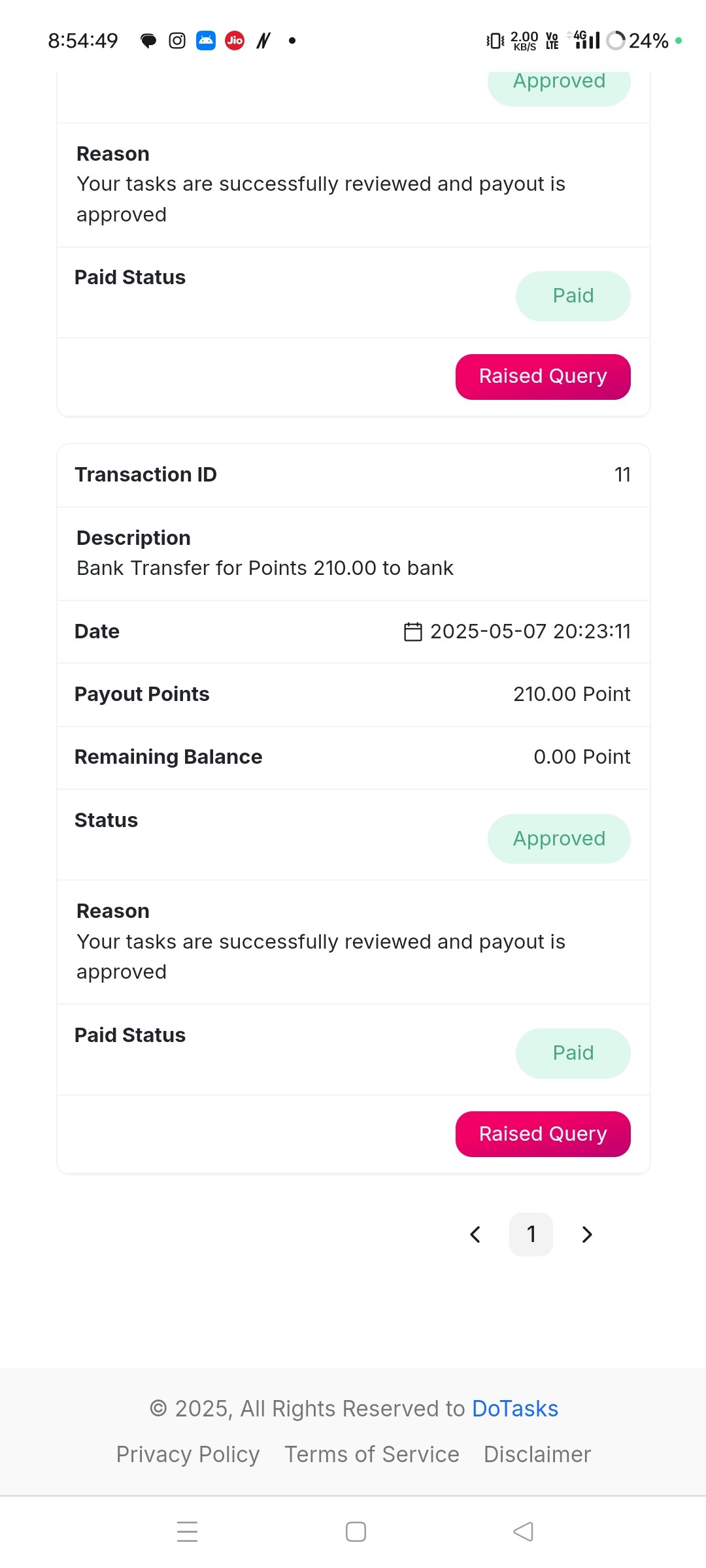The image size is (706, 1568).
Task: Click Raised Query for transaction 11
Action: pos(543,1134)
